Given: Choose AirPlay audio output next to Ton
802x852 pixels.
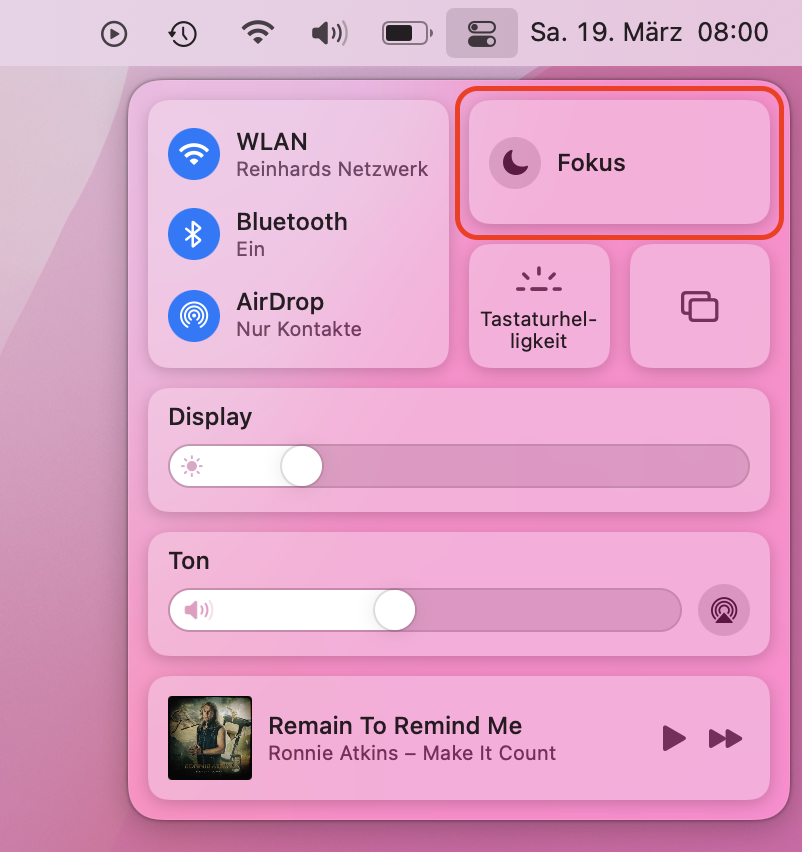Looking at the screenshot, I should pyautogui.click(x=724, y=610).
